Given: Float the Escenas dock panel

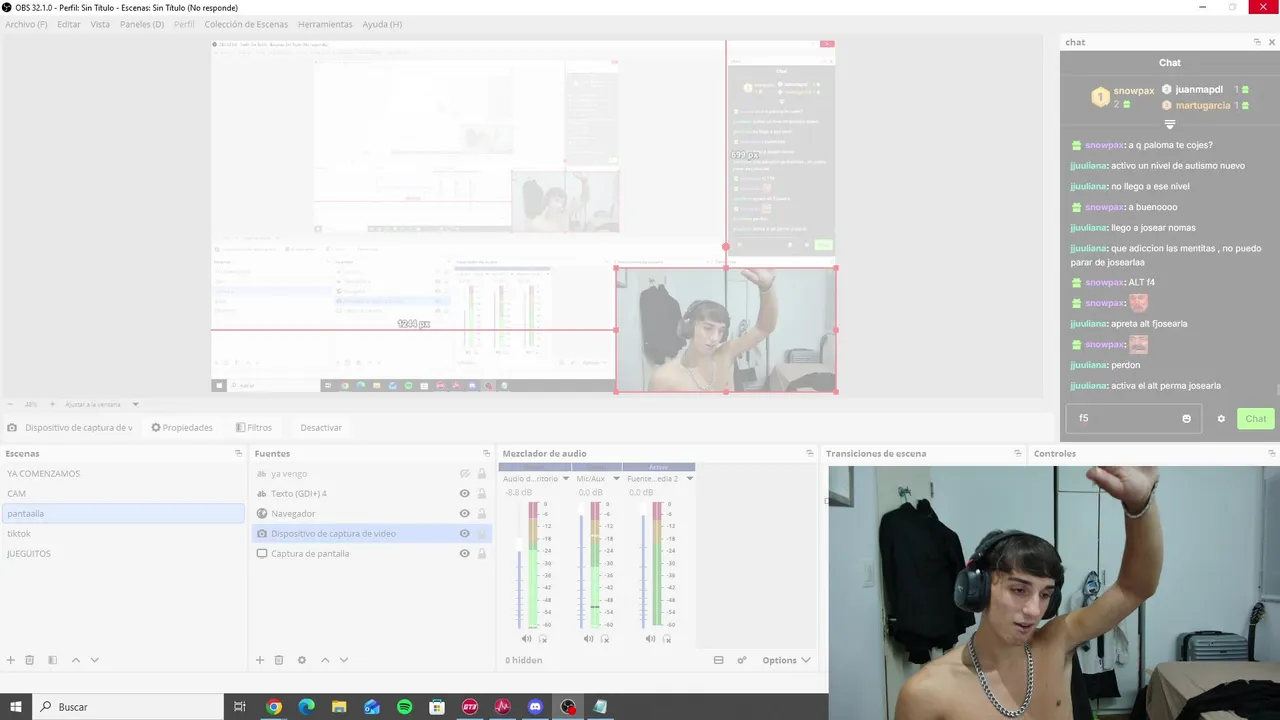Looking at the screenshot, I should (x=238, y=453).
